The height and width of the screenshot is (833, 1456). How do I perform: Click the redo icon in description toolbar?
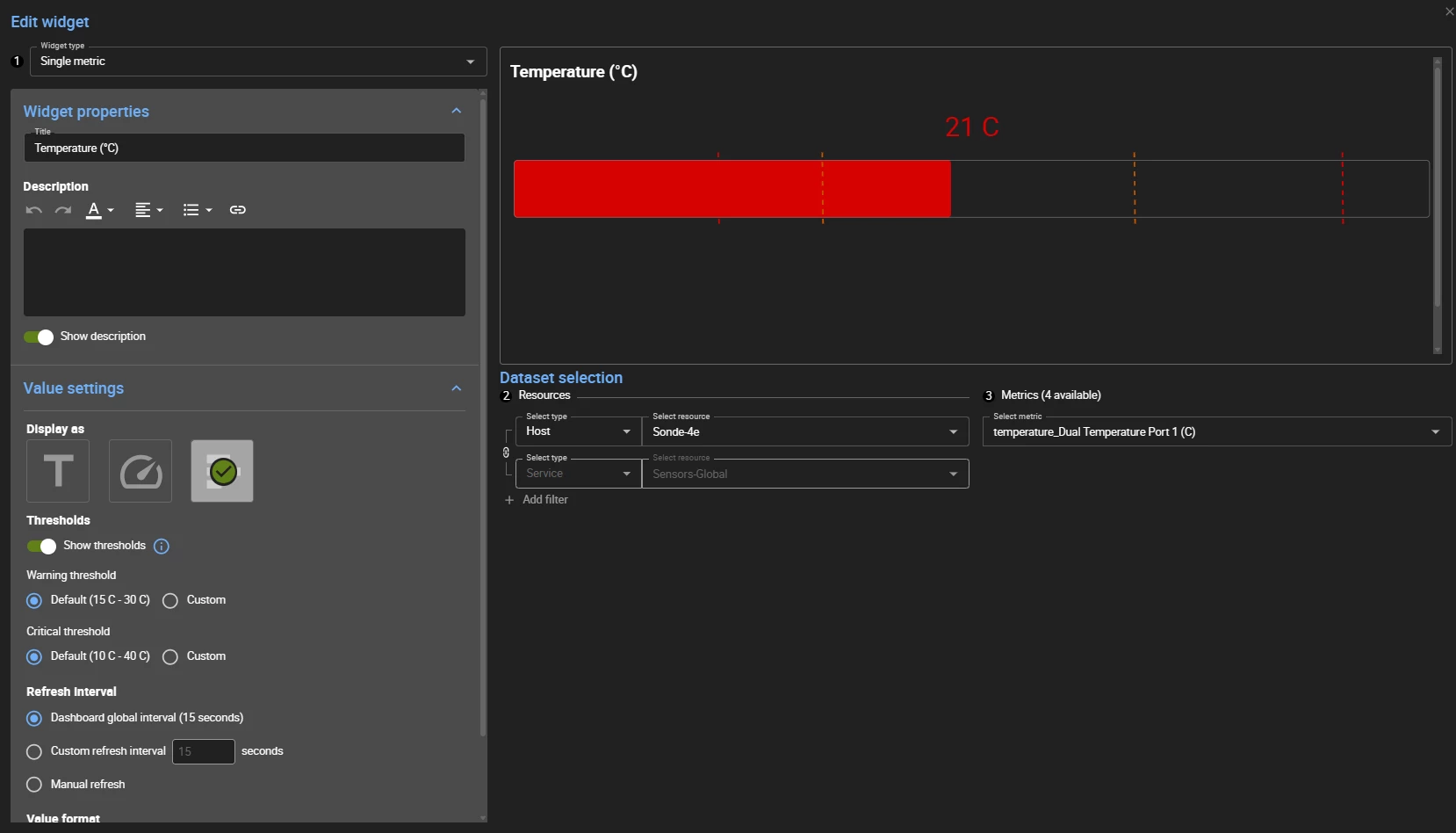[x=63, y=210]
